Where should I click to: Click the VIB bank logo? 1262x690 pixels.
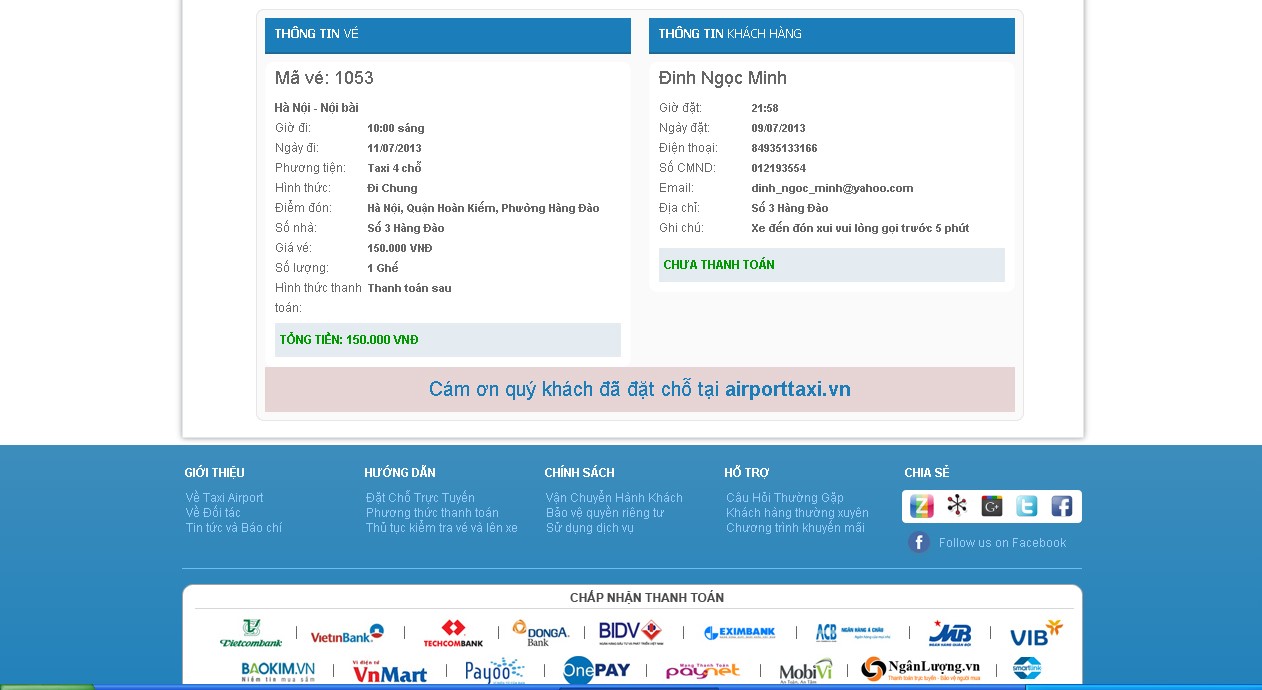[x=1035, y=633]
